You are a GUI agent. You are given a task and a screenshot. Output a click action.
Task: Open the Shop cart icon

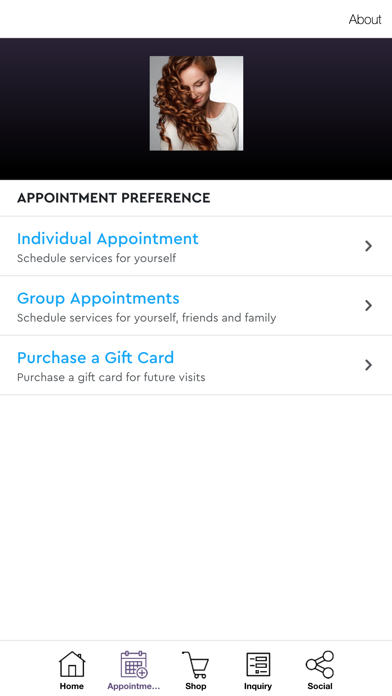(x=195, y=664)
